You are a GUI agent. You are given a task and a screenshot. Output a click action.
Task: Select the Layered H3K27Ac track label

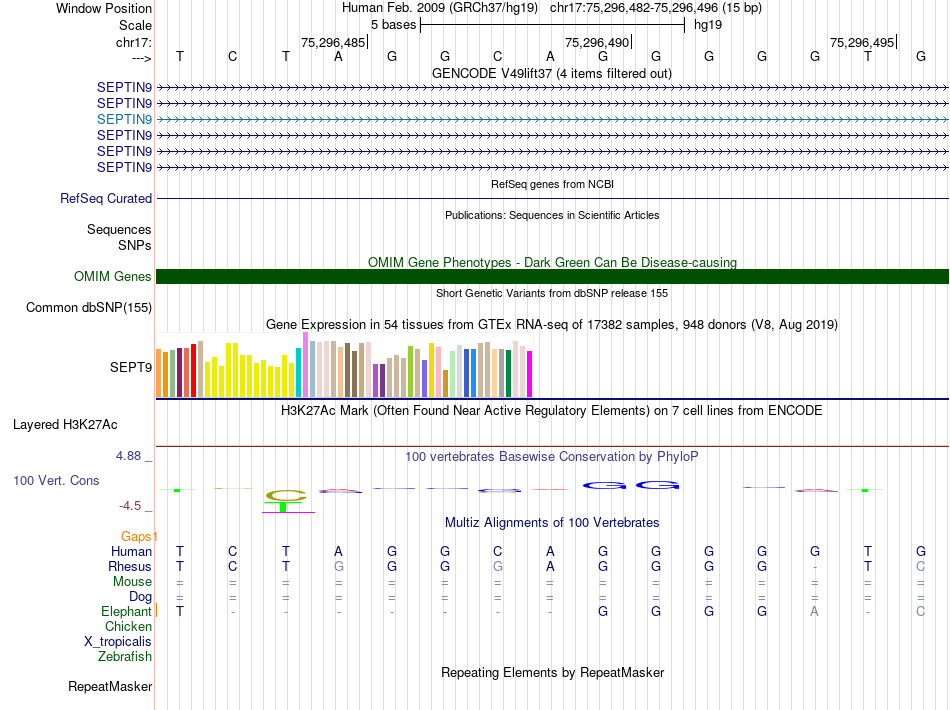pyautogui.click(x=65, y=425)
